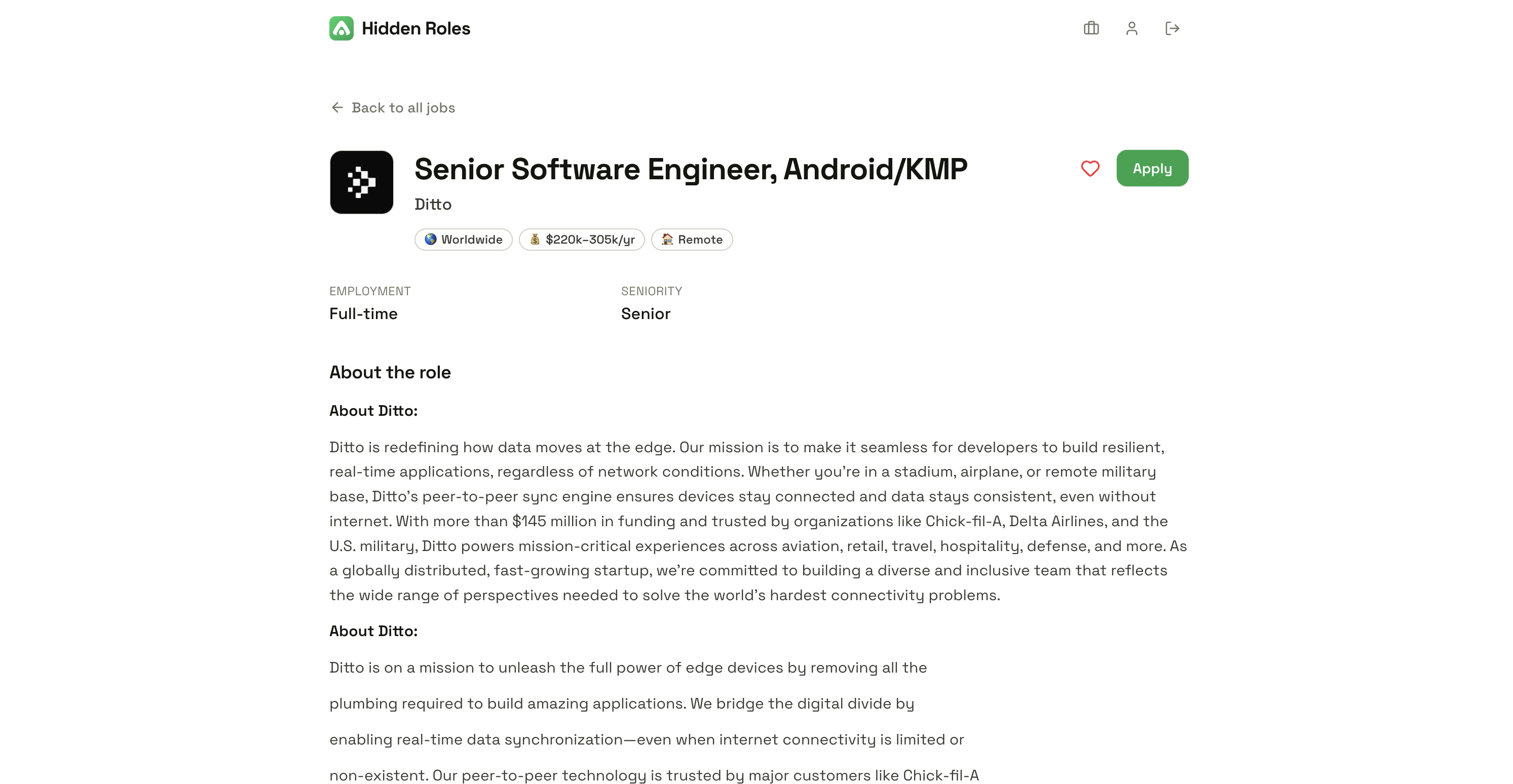
Task: Go back using the left arrow icon
Action: (x=337, y=107)
